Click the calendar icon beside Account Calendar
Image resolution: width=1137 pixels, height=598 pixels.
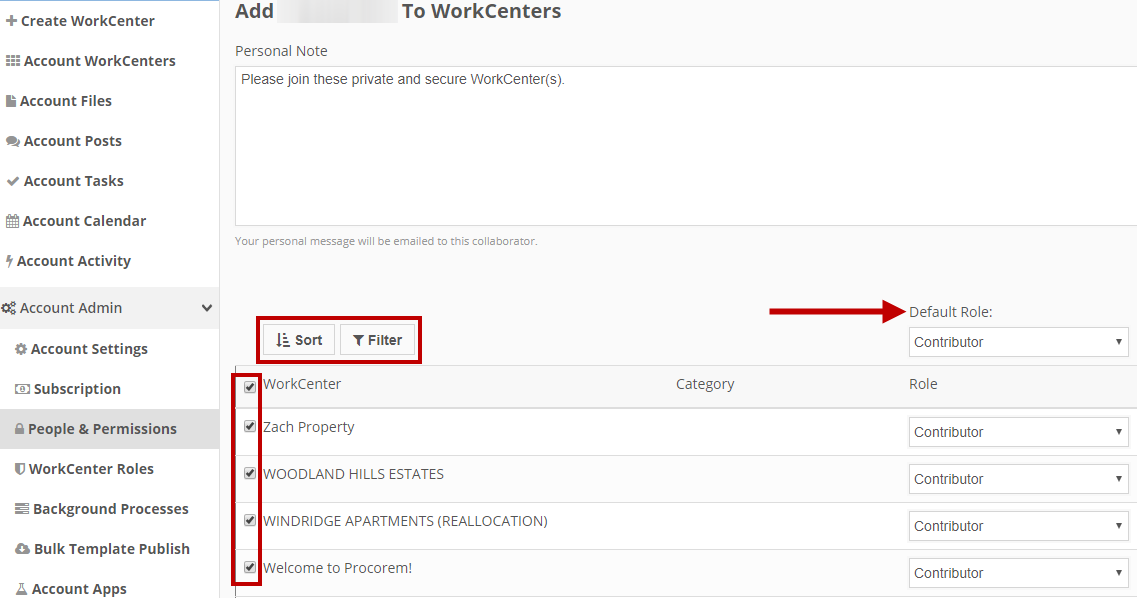[x=12, y=221]
